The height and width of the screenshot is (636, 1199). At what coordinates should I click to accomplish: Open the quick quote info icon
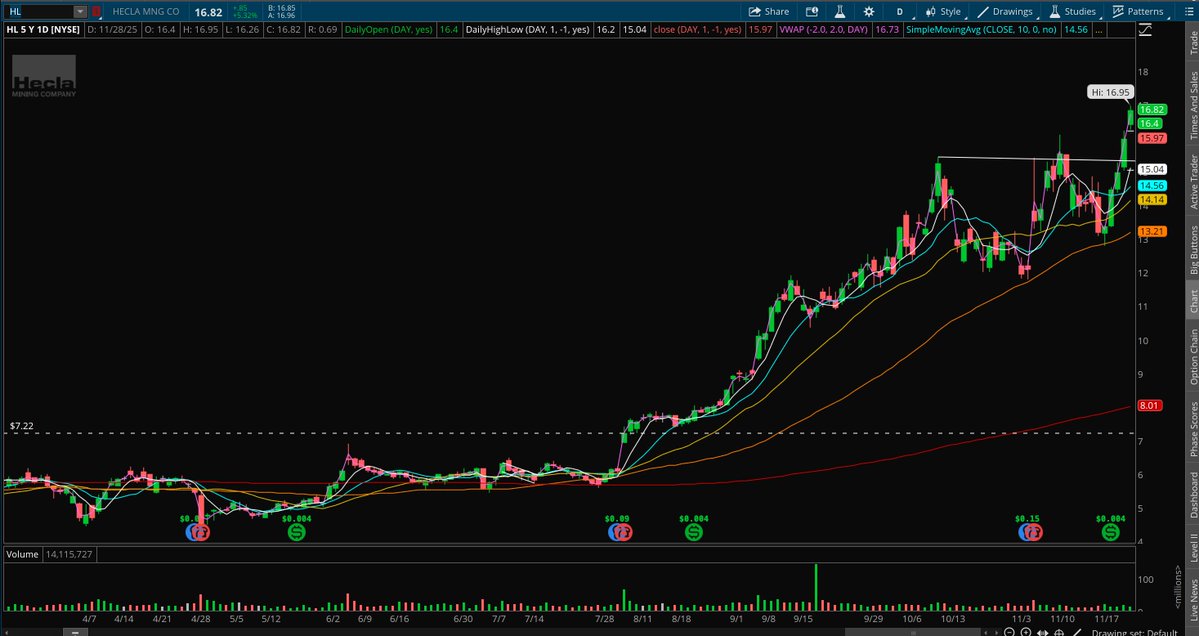tap(812, 11)
